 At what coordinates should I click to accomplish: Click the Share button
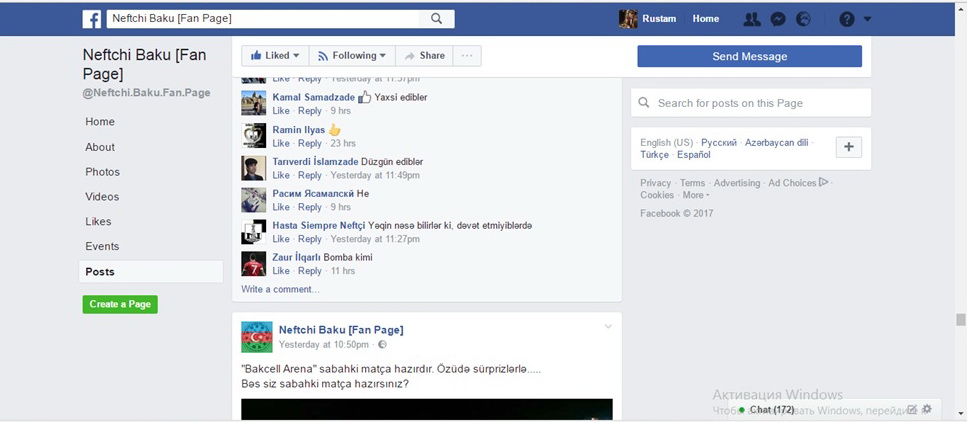[424, 56]
